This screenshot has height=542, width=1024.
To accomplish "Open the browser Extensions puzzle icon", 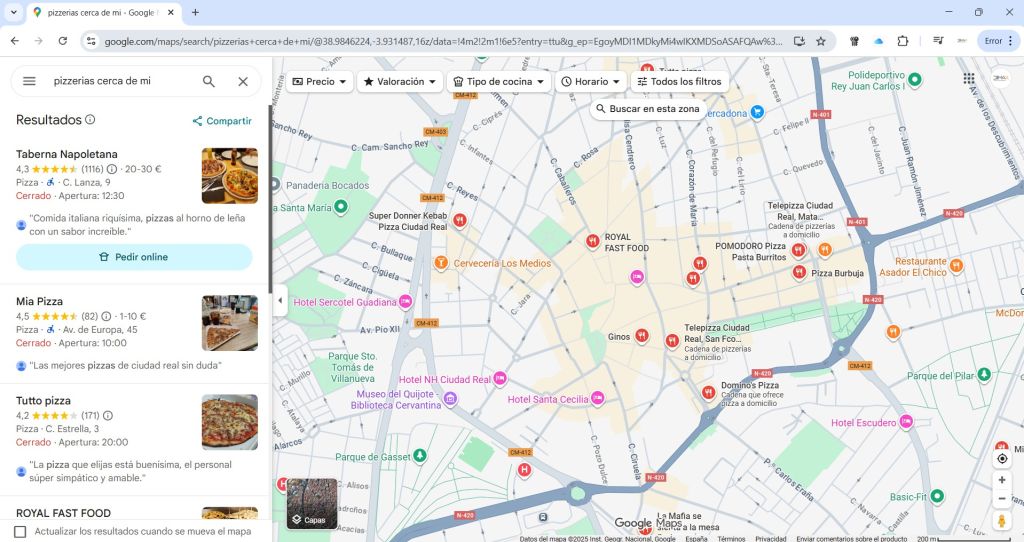I will 903,41.
